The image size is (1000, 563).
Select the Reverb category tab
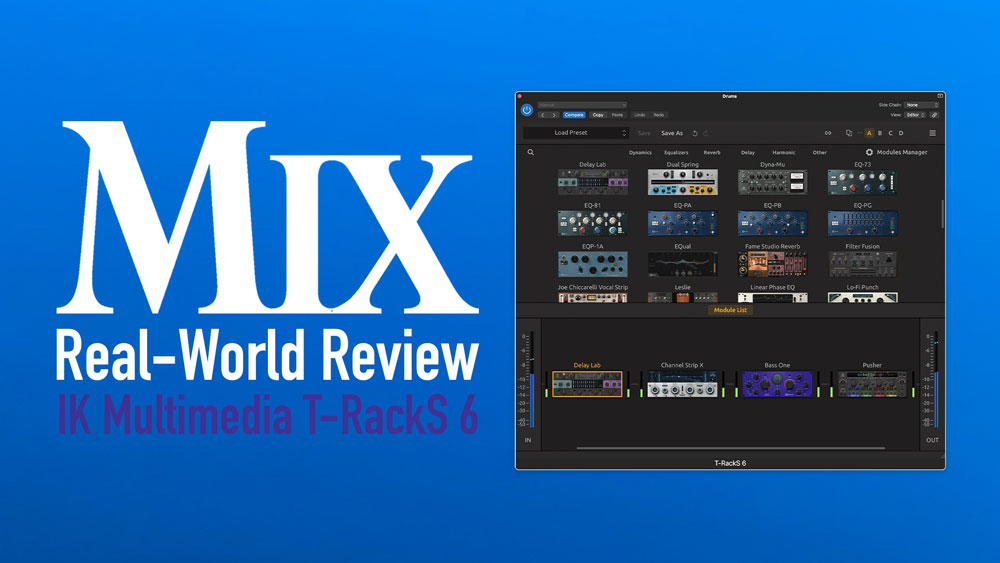[x=711, y=153]
